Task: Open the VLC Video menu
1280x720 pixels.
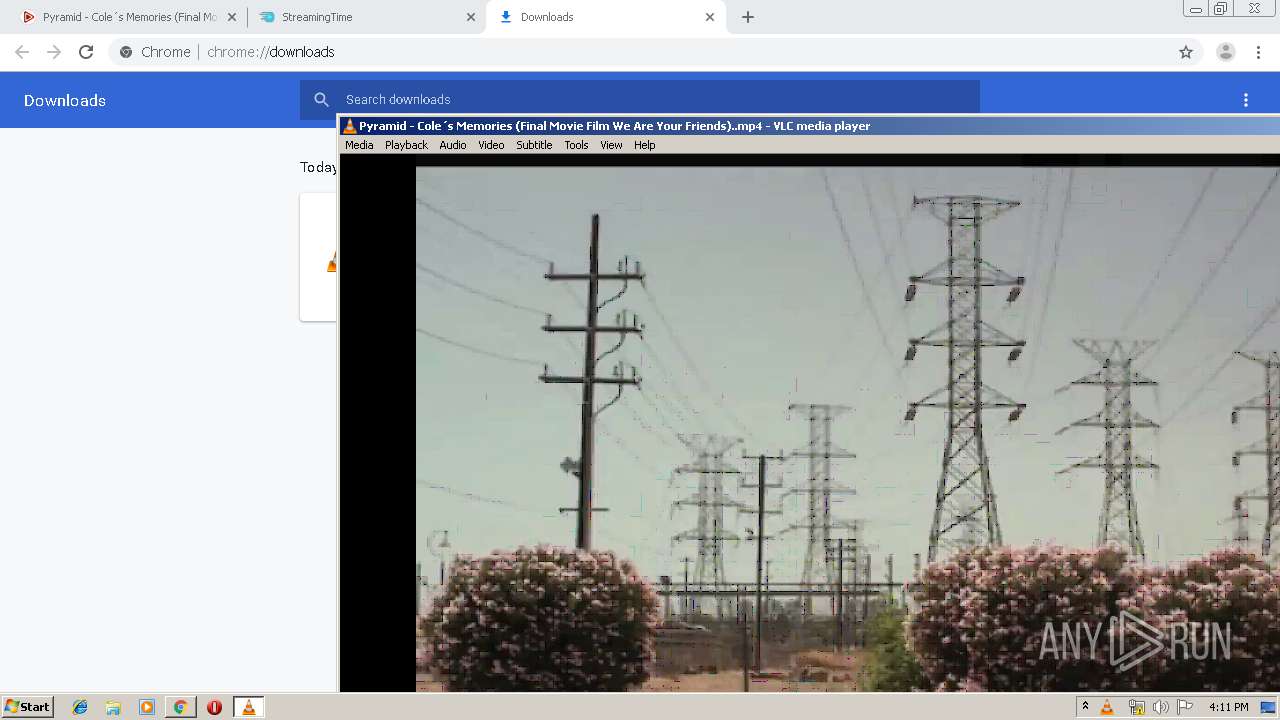Action: (491, 145)
